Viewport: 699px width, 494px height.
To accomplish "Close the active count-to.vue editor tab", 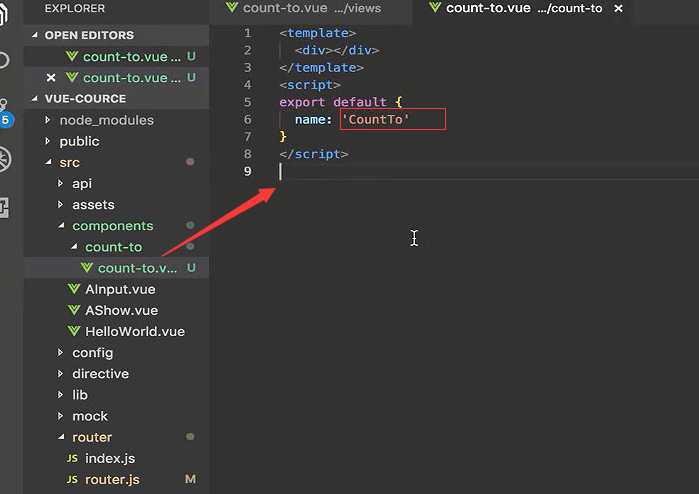I will (x=618, y=8).
